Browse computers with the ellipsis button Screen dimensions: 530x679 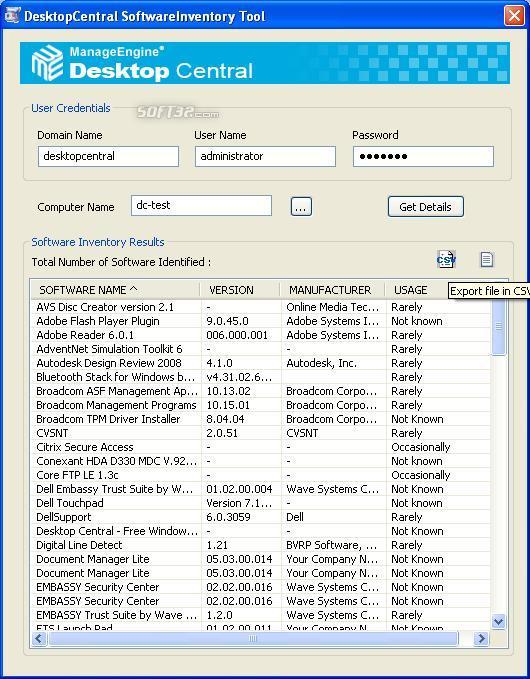coord(301,207)
